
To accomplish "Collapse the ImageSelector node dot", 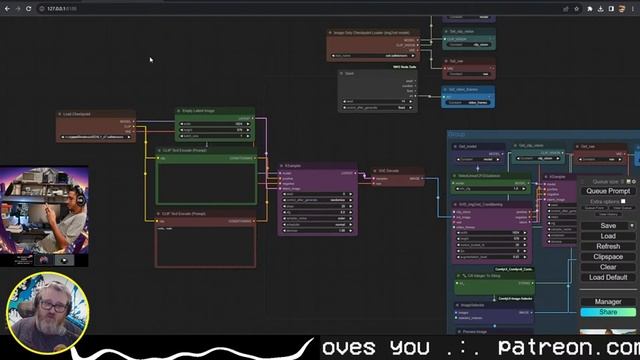I will [457, 305].
